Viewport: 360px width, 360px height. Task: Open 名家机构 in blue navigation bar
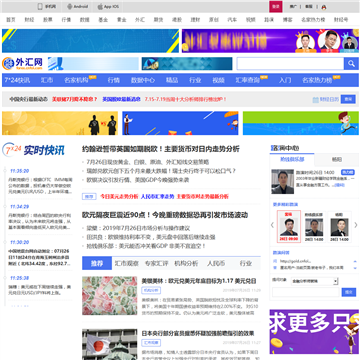coord(76,80)
